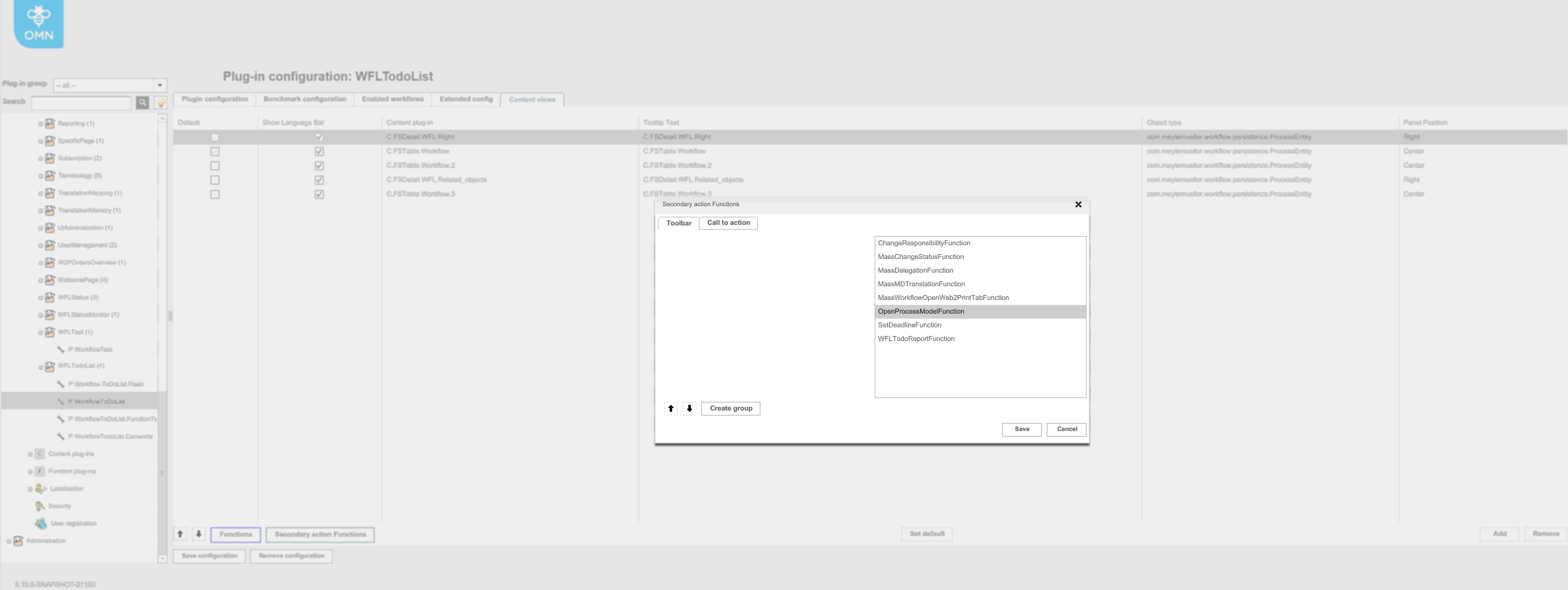Image resolution: width=1568 pixels, height=590 pixels.
Task: Toggle Show Language Bar for C.FSTable.Workflow
Action: (x=319, y=152)
